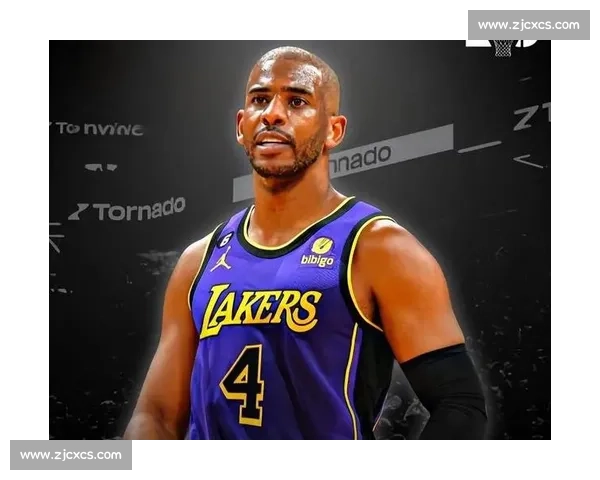Click the Jumpman logo on the jersey

pyautogui.click(x=221, y=260)
